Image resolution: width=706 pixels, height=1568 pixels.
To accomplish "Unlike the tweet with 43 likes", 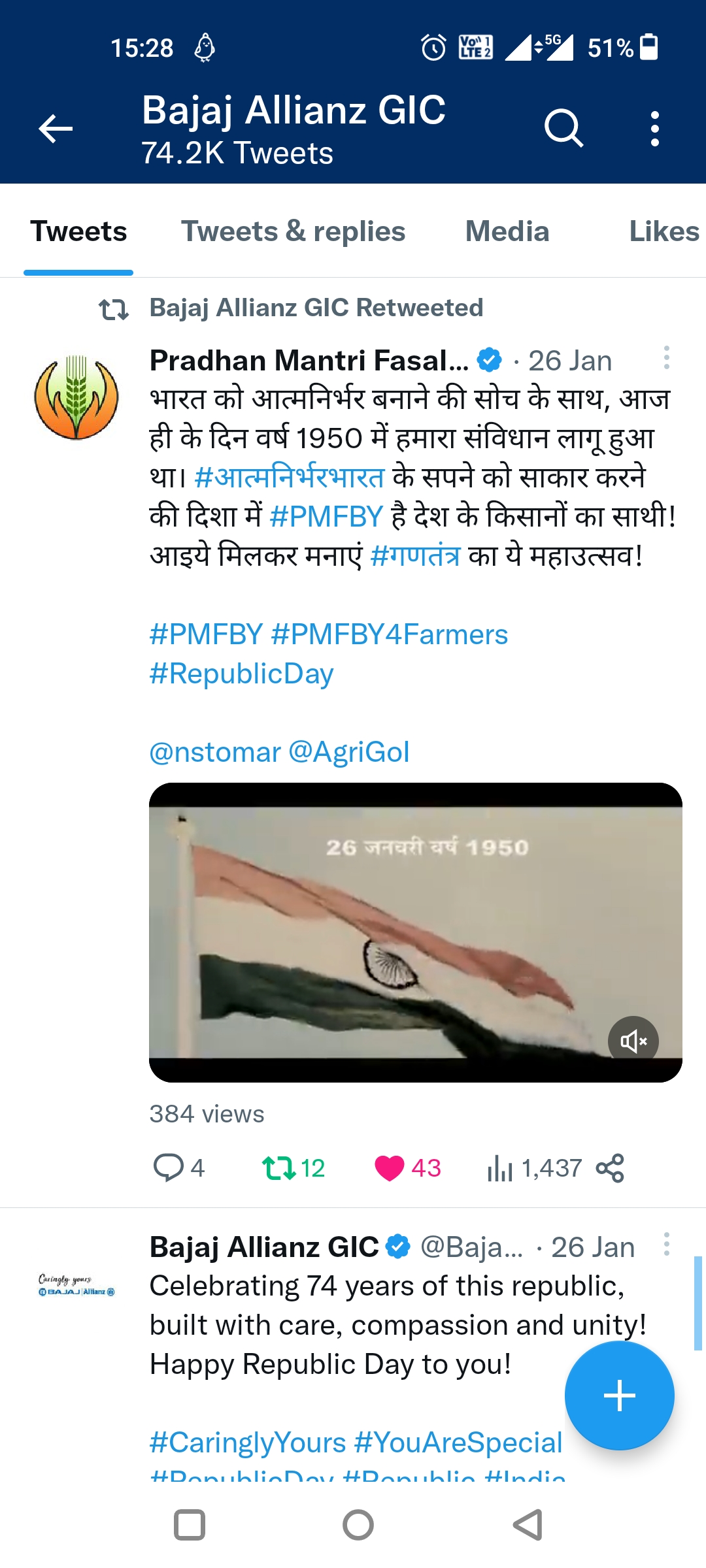I will pyautogui.click(x=390, y=1168).
